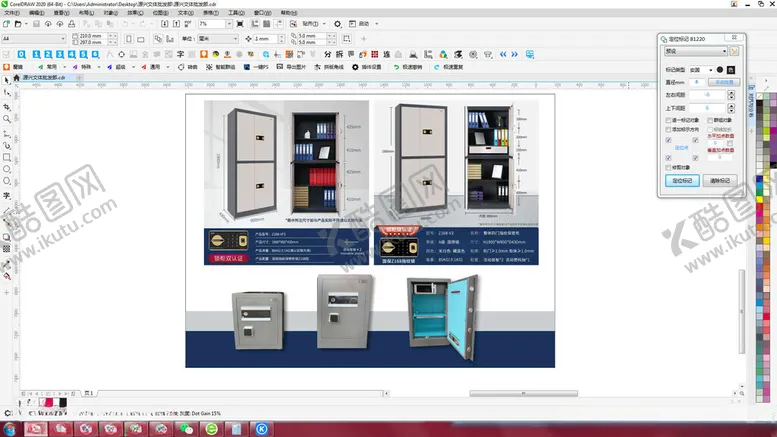This screenshot has height=437, width=777.
Task: Select the Rectangle tool in toolbox
Action: [6, 158]
